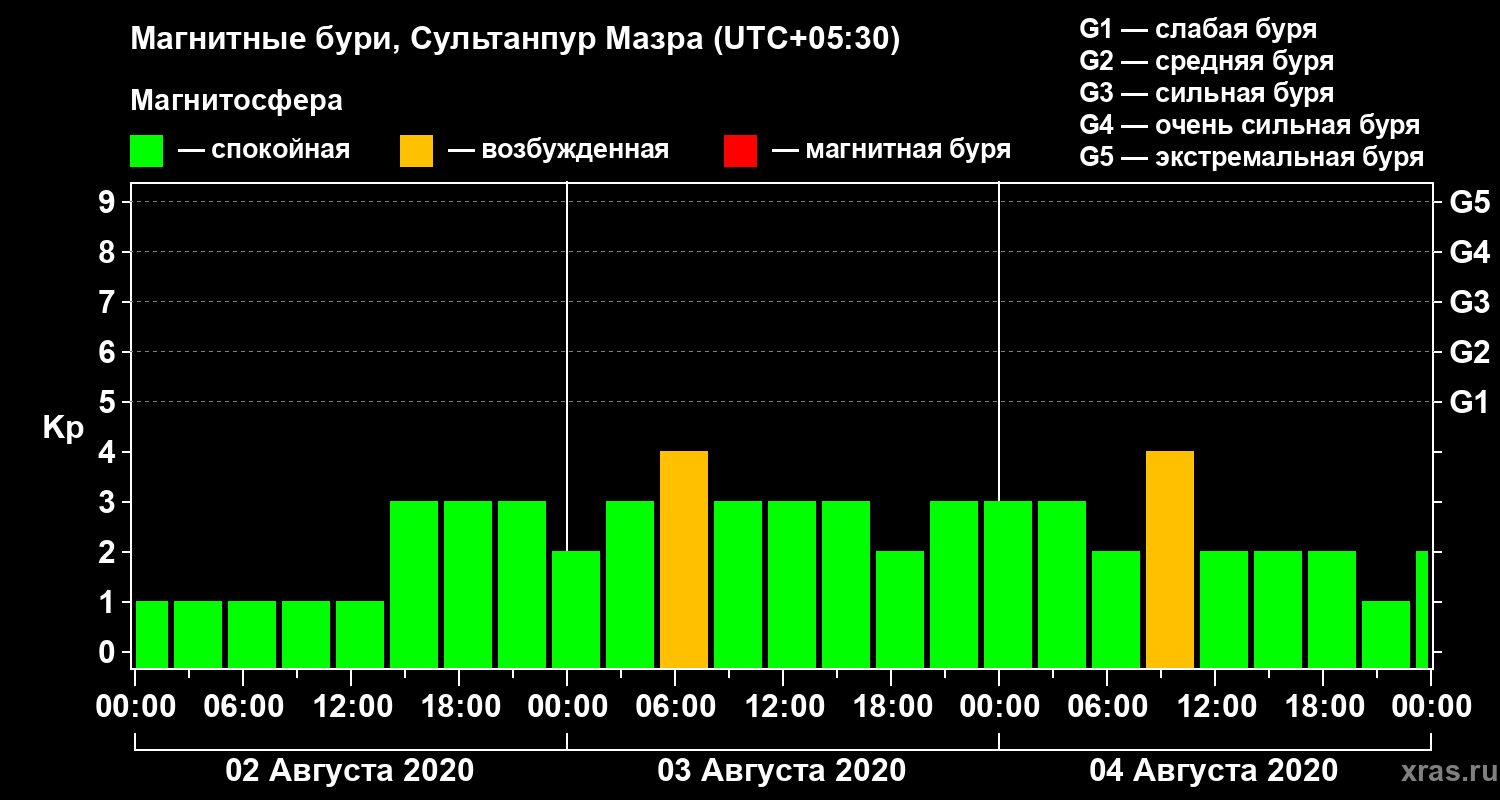1500x800 pixels.
Task: Click the 'G4' label on the right axis
Action: [1469, 252]
